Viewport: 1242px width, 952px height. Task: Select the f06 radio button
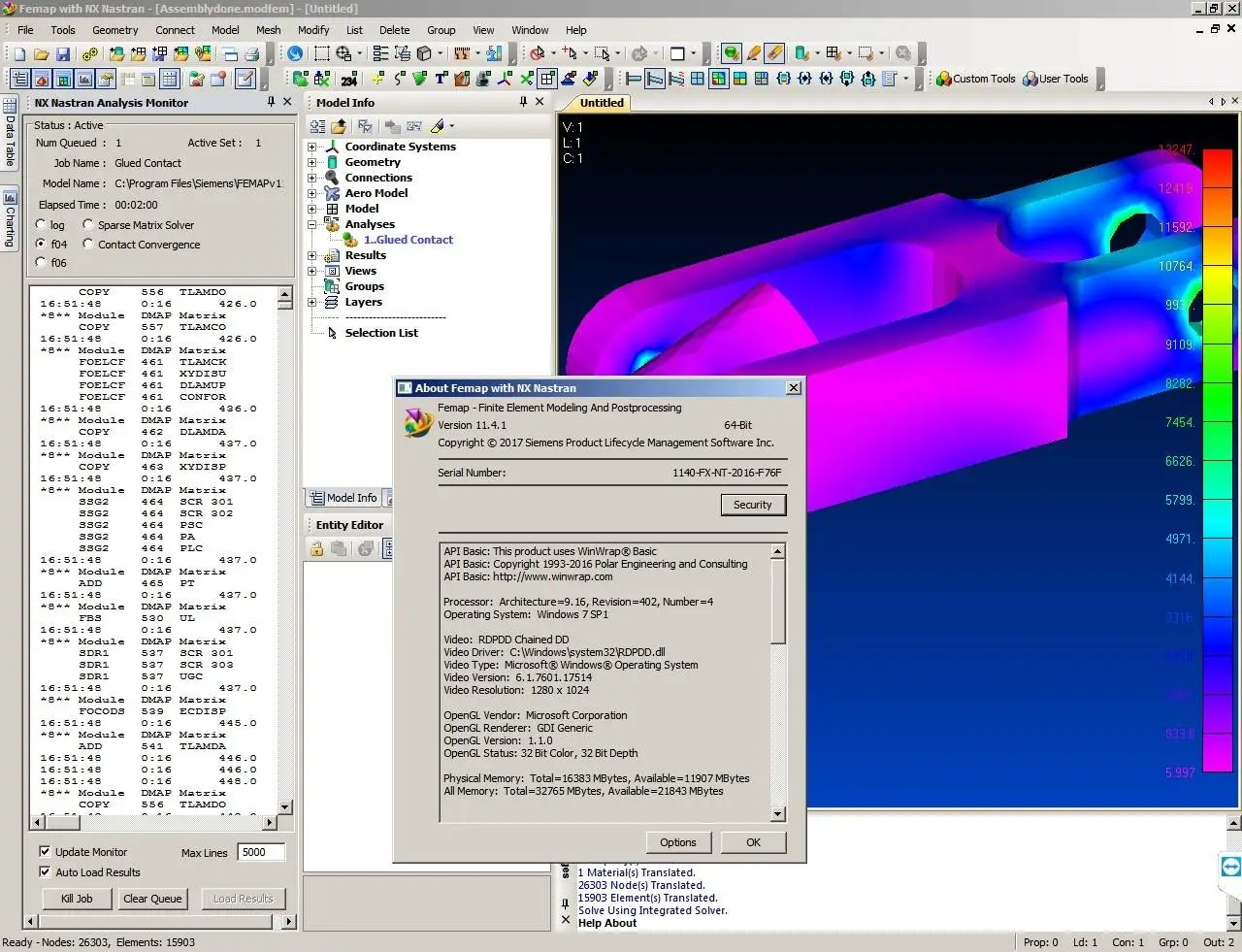tap(41, 262)
